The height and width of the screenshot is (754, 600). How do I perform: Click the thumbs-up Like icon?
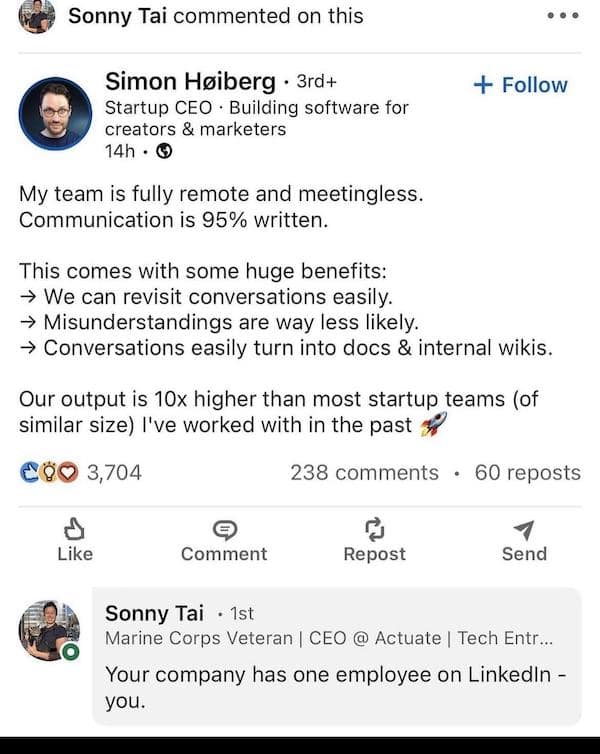pos(74,530)
